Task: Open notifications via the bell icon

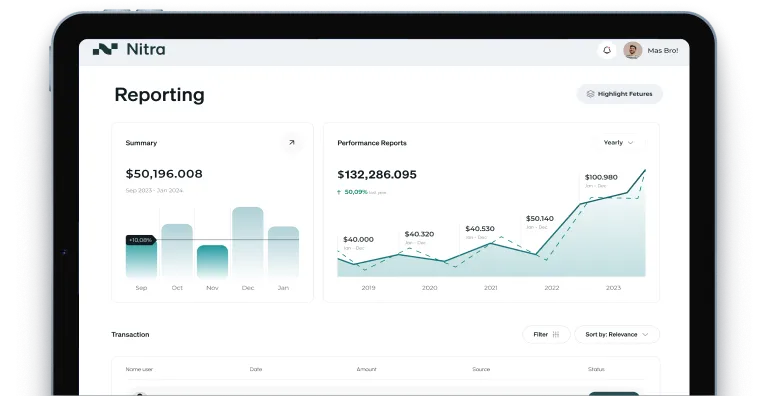Action: [607, 50]
